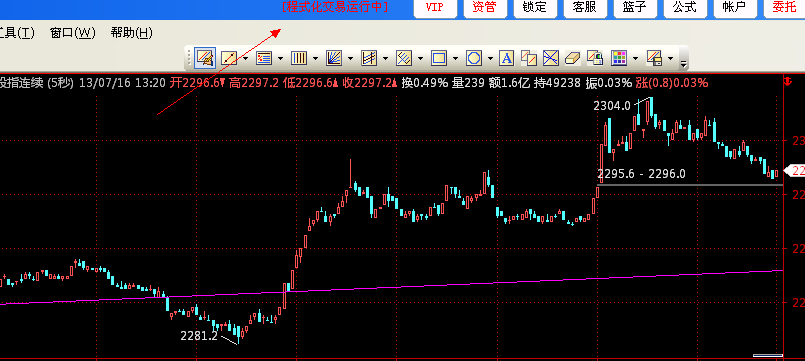Select the octagon shape drawing tool
805x361 pixels.
point(473,58)
